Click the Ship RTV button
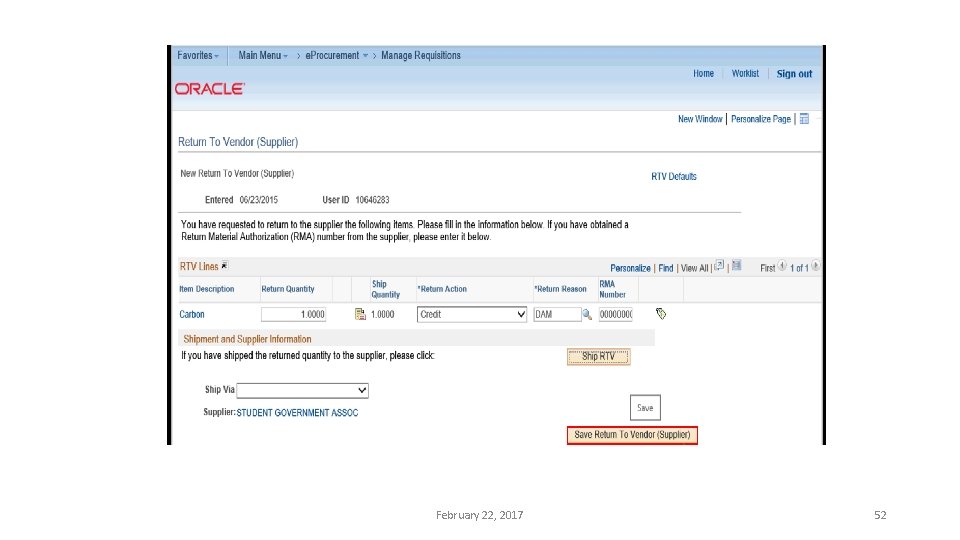This screenshot has height=540, width=960. tap(598, 356)
